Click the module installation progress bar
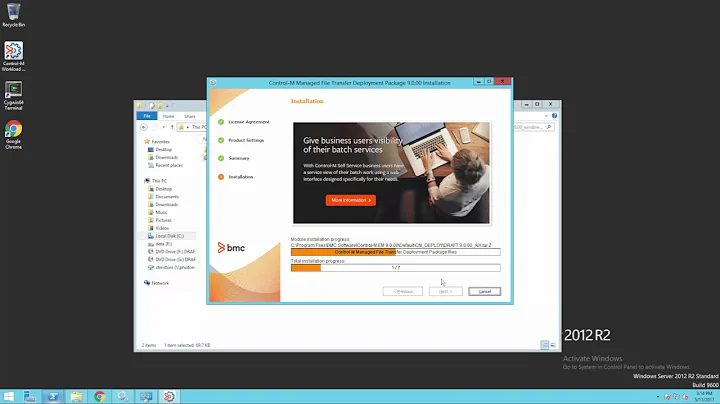 point(395,252)
